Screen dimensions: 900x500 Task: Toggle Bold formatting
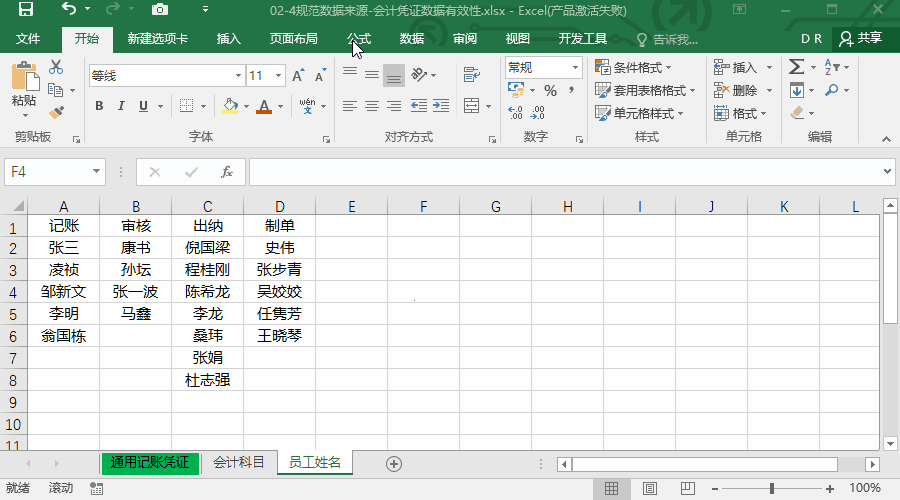point(99,106)
